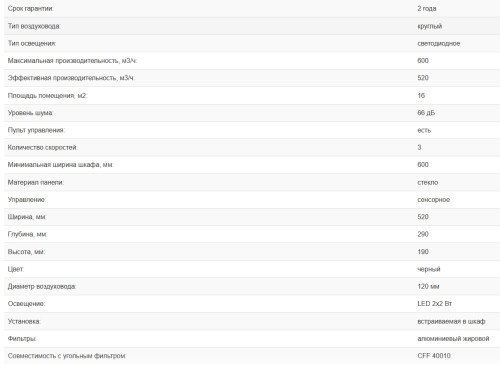
Task: Click the 'черный' color value
Action: [429, 269]
